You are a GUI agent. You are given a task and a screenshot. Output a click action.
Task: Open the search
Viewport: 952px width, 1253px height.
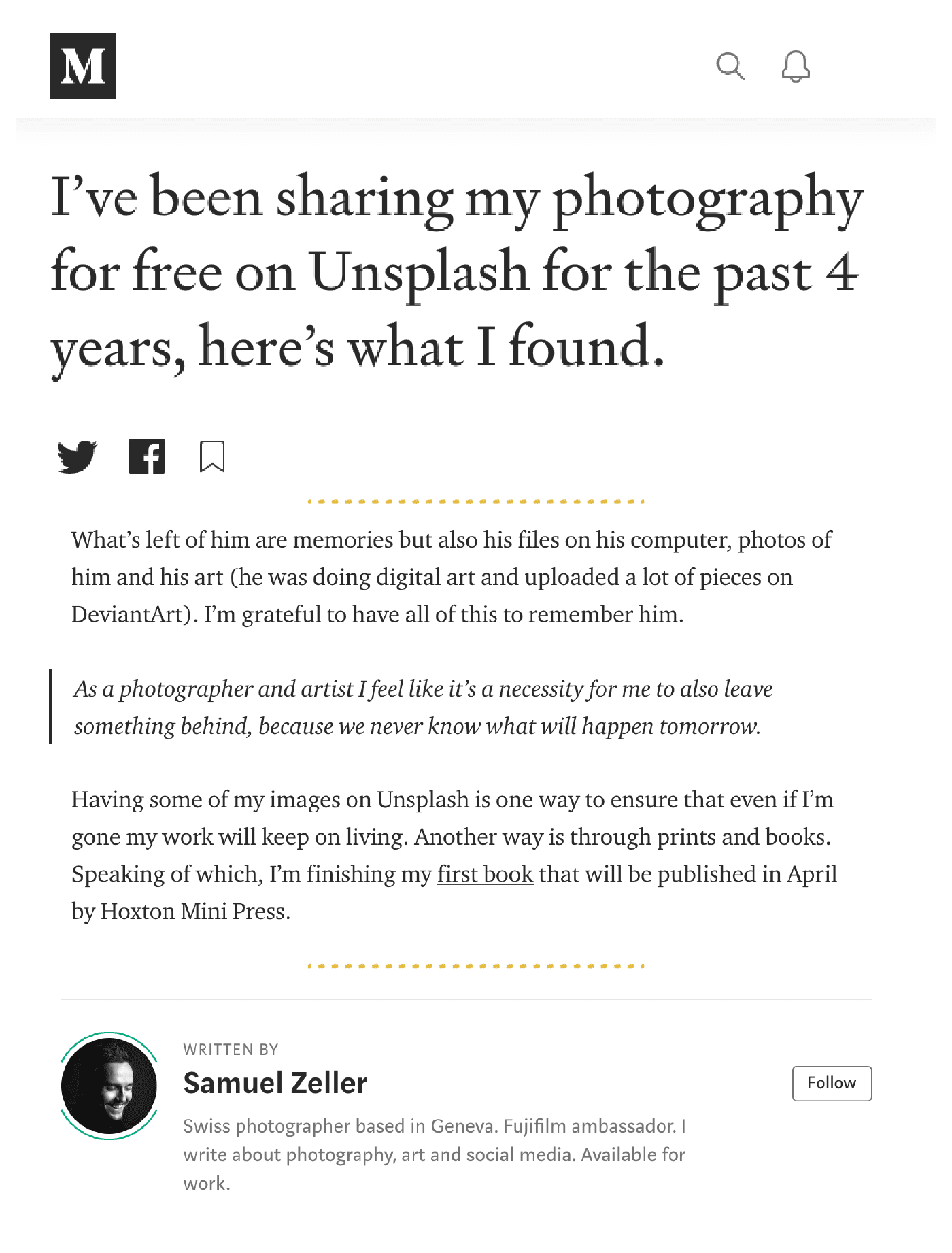(x=730, y=67)
